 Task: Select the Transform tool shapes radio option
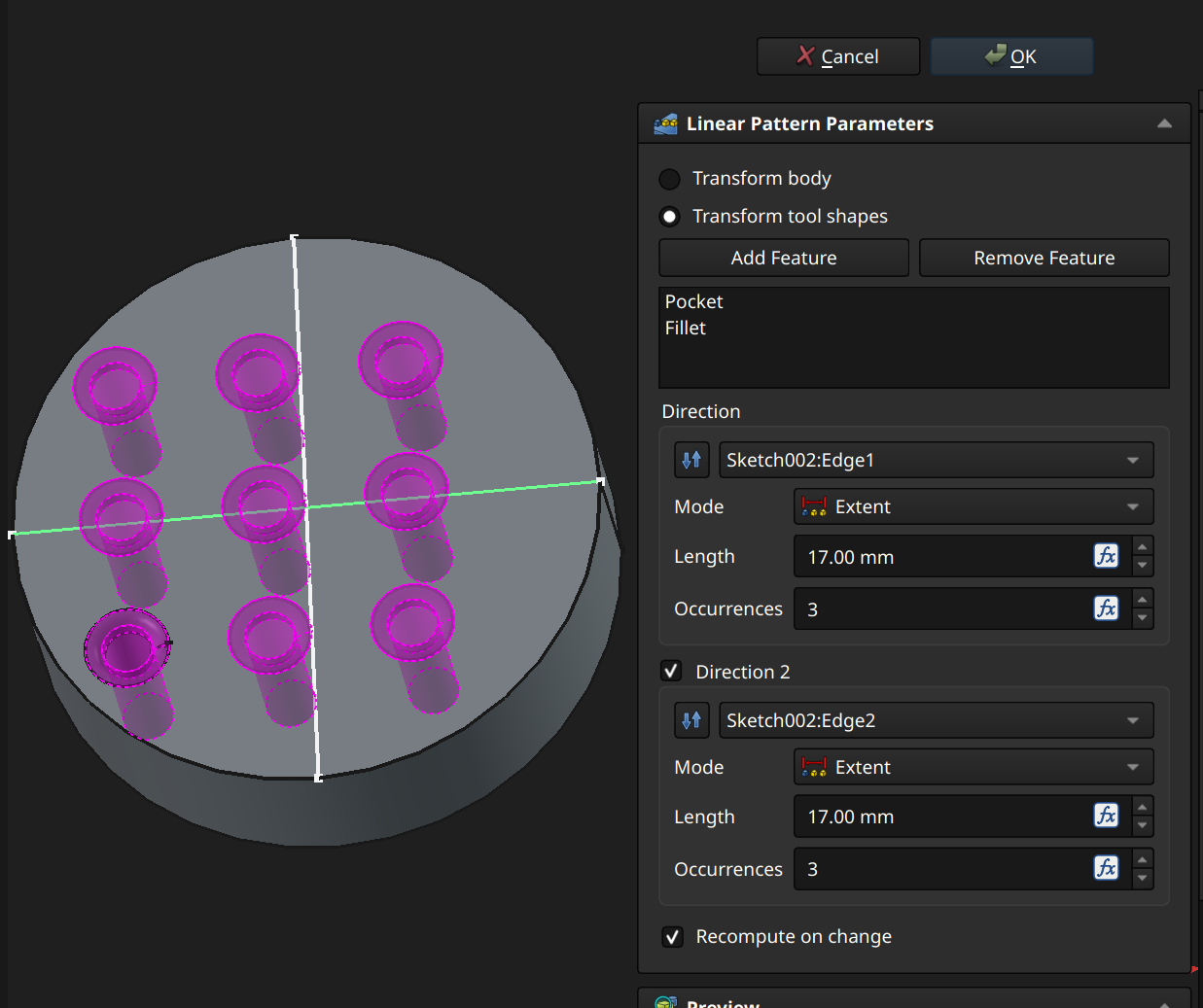point(669,217)
